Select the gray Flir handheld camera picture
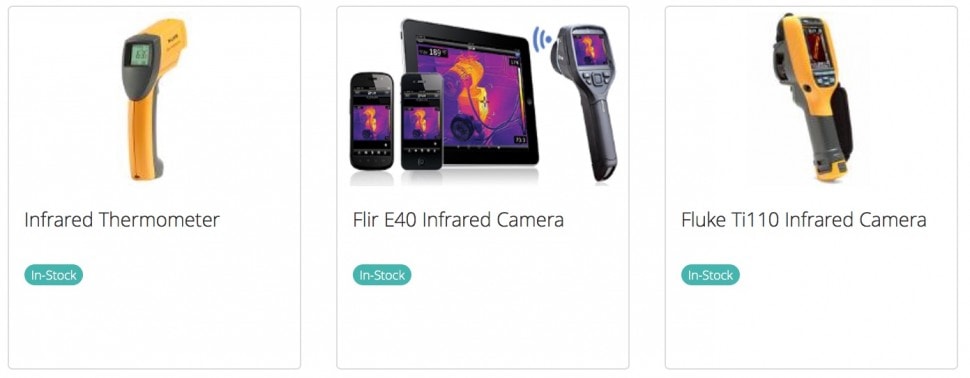This screenshot has height=378, width=970. (587, 102)
